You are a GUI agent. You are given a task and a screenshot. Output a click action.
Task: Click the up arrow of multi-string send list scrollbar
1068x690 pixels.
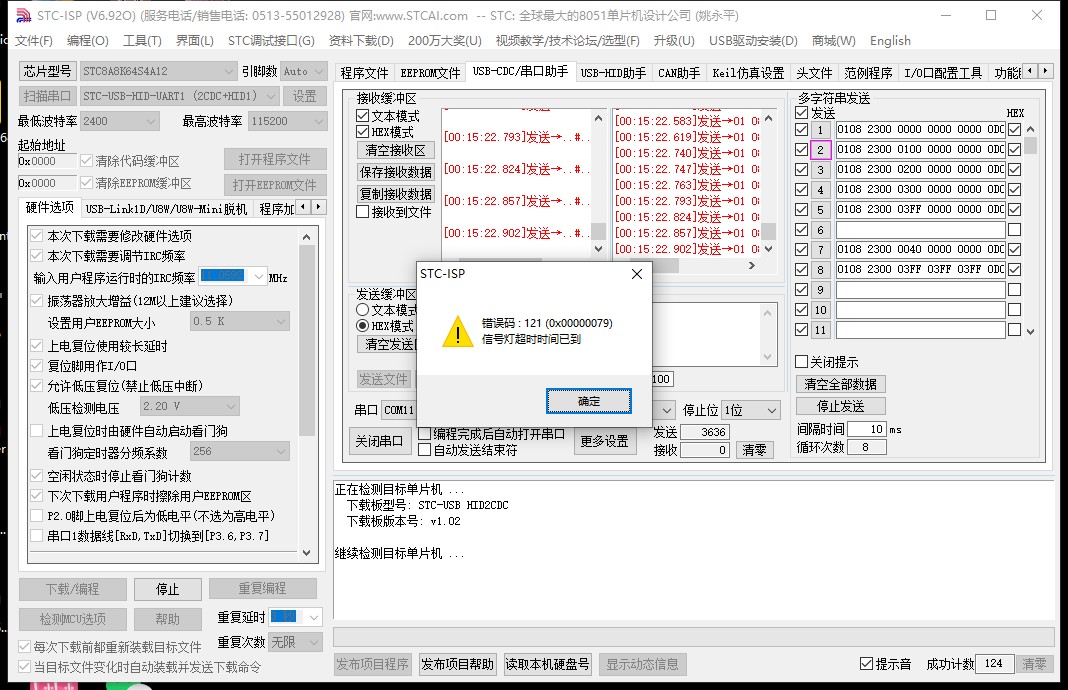(1031, 129)
